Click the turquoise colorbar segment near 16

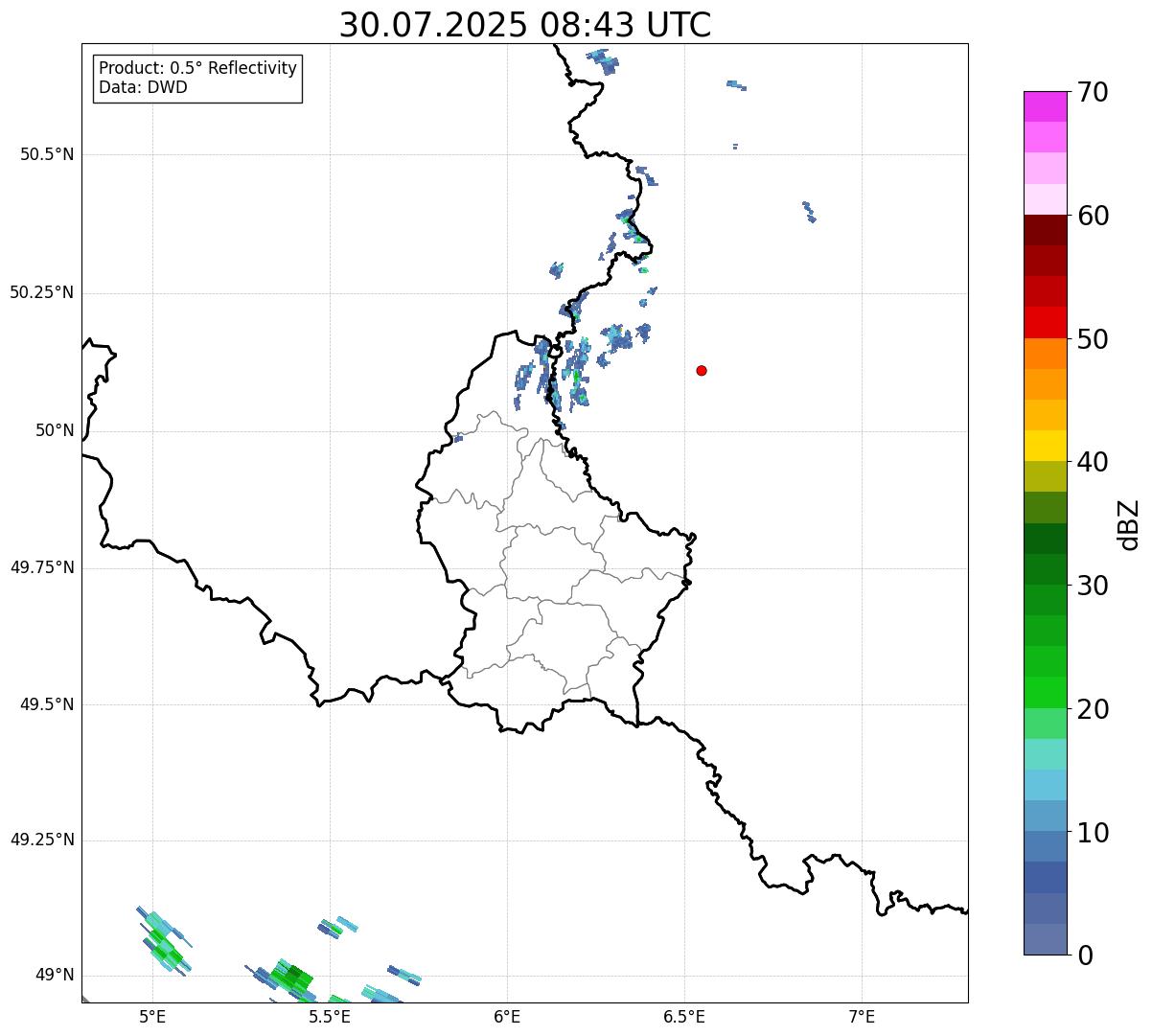(x=1046, y=754)
